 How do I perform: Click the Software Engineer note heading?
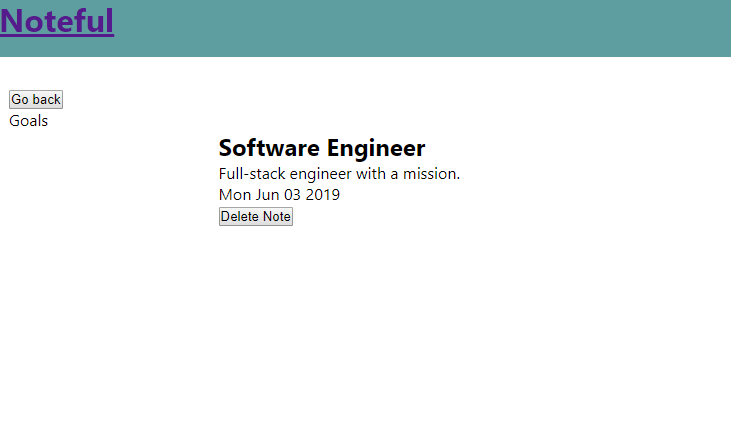[321, 148]
